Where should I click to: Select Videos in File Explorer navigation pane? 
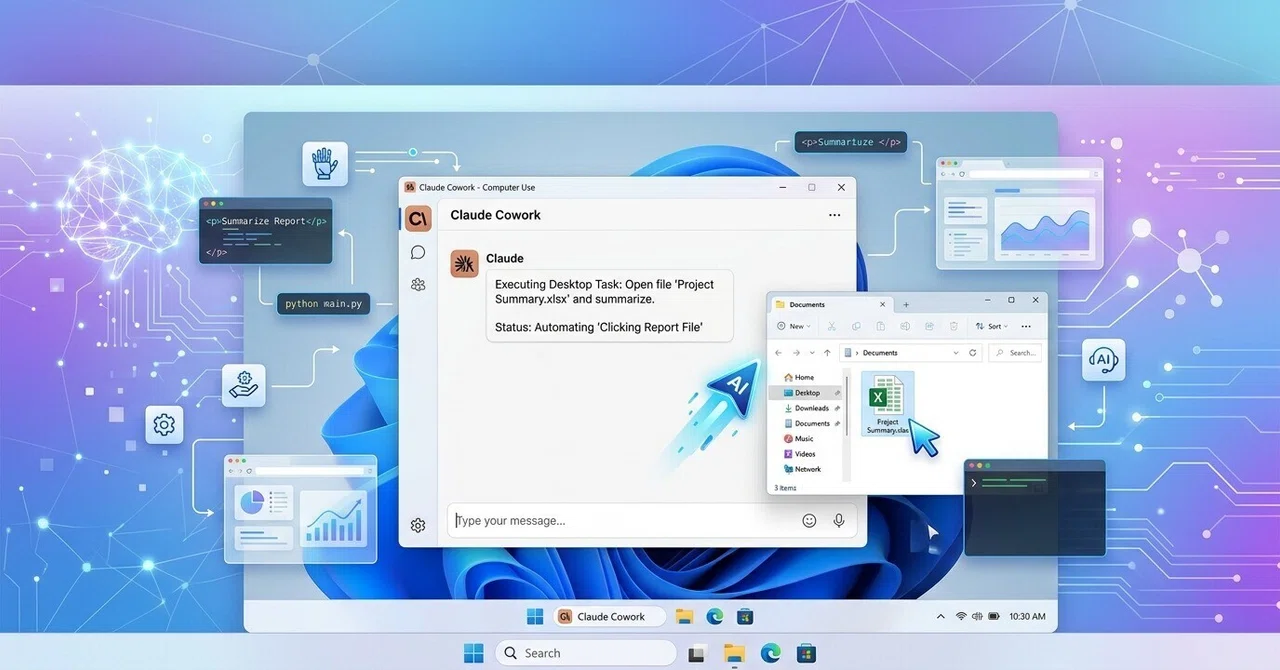(799, 454)
